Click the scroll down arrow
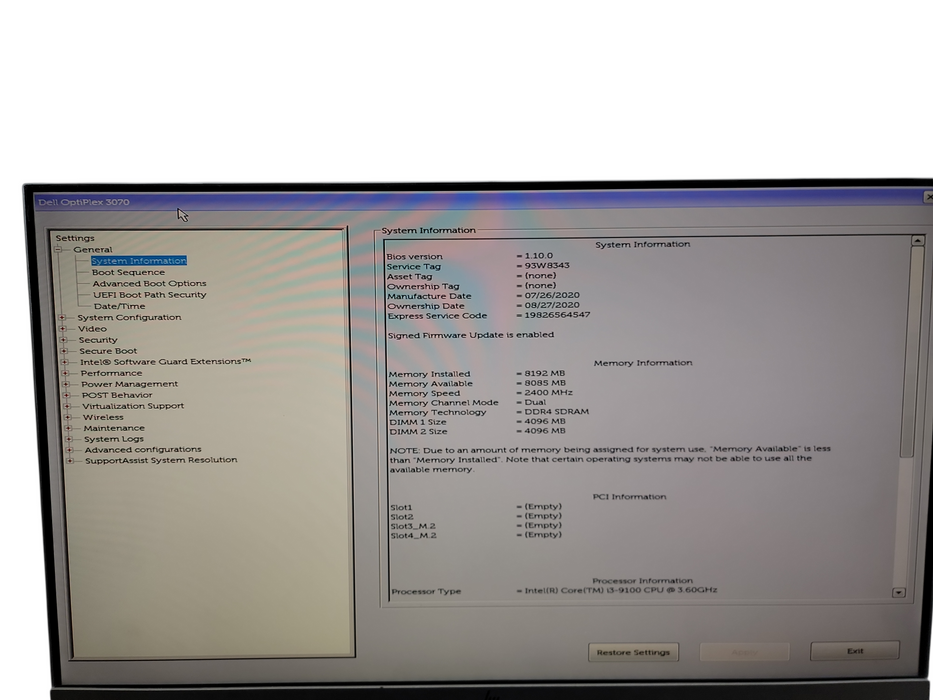Viewport: 933px width, 700px height. pyautogui.click(x=898, y=592)
